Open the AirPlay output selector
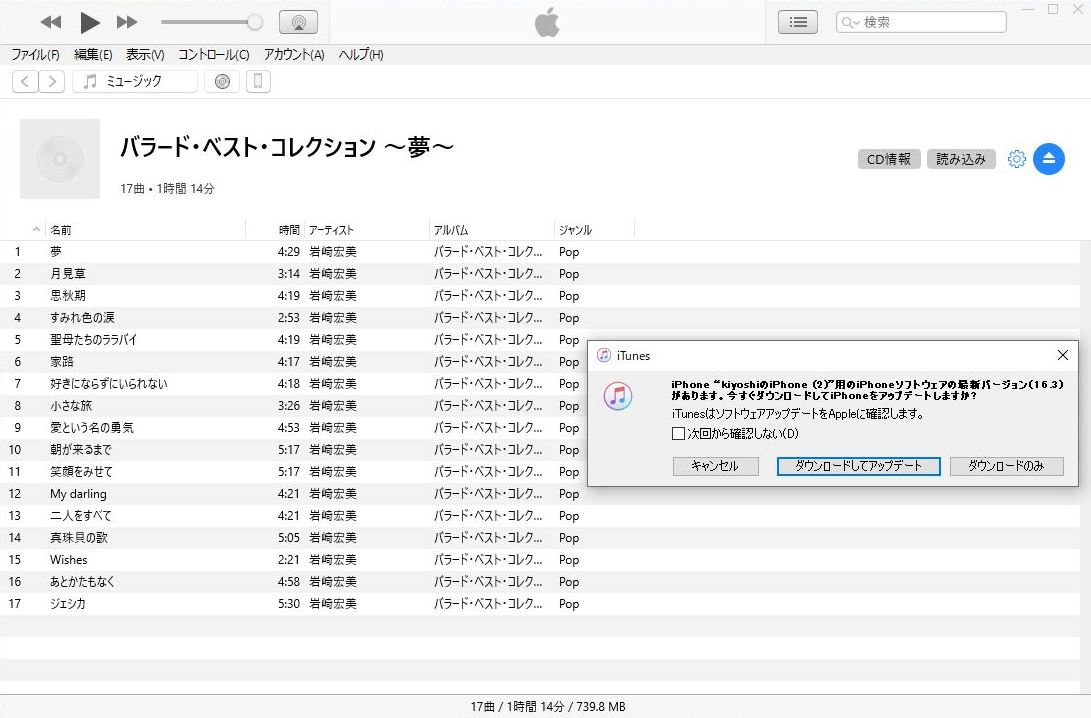The height and width of the screenshot is (718, 1091). pos(298,22)
